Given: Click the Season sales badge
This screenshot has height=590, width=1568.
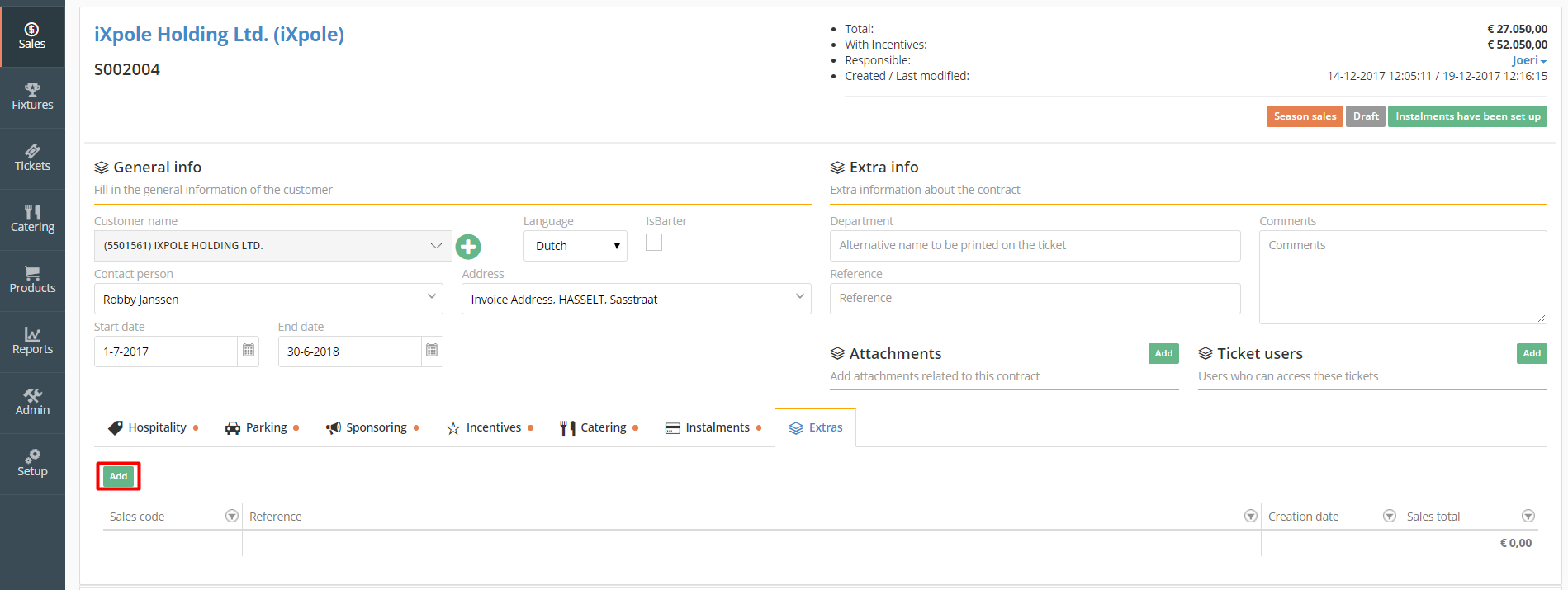Looking at the screenshot, I should (1305, 116).
